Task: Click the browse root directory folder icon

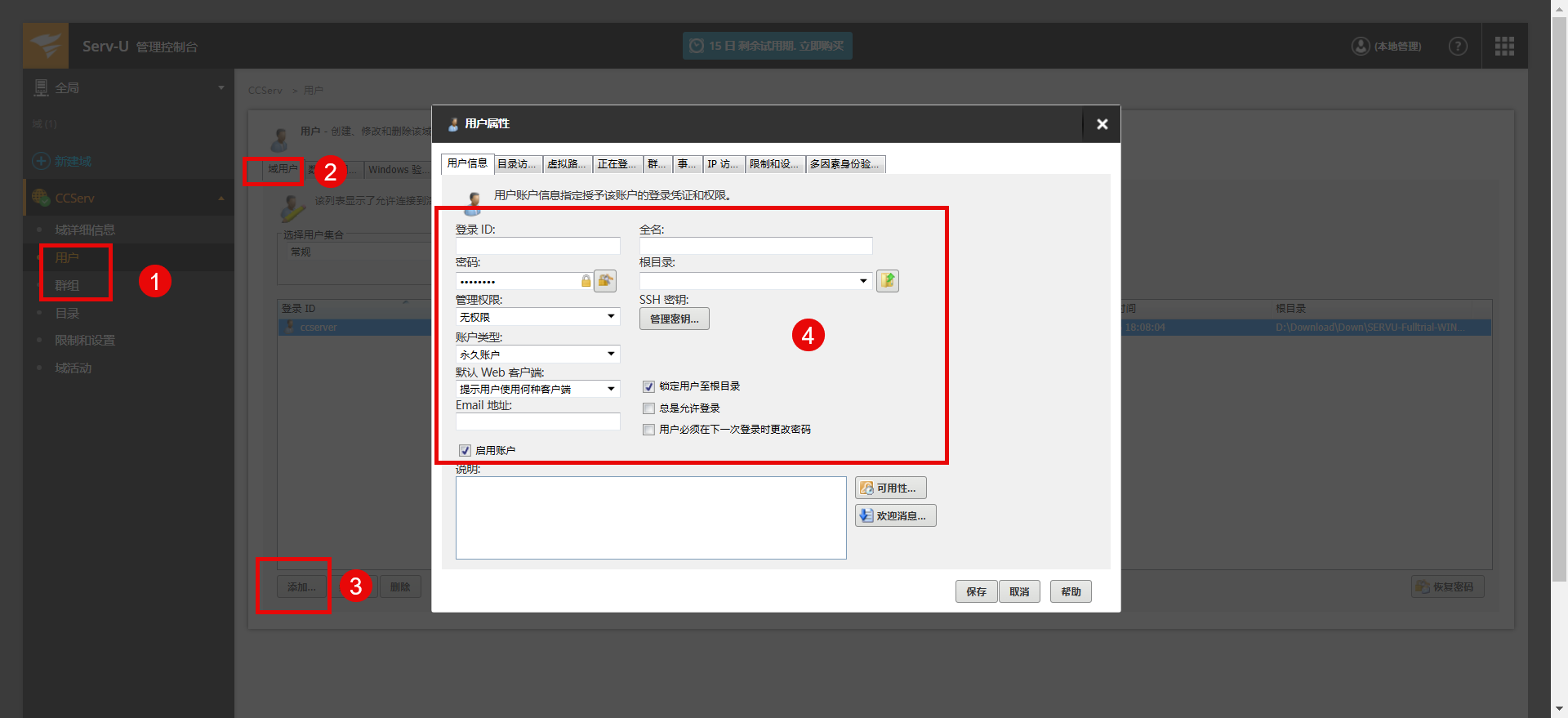Action: tap(888, 281)
